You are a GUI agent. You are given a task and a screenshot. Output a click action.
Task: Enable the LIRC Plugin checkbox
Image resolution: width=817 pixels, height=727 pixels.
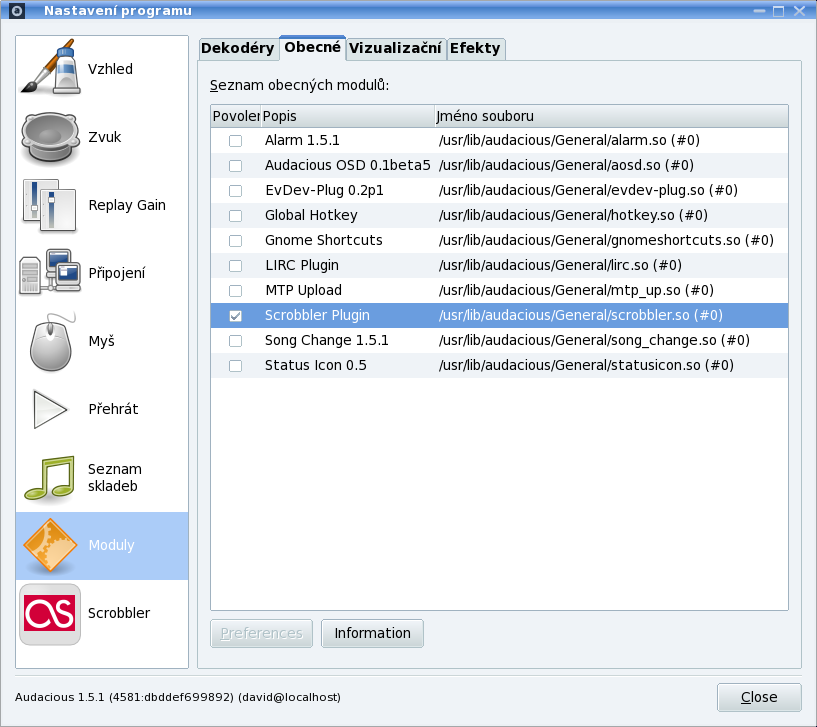click(x=236, y=266)
